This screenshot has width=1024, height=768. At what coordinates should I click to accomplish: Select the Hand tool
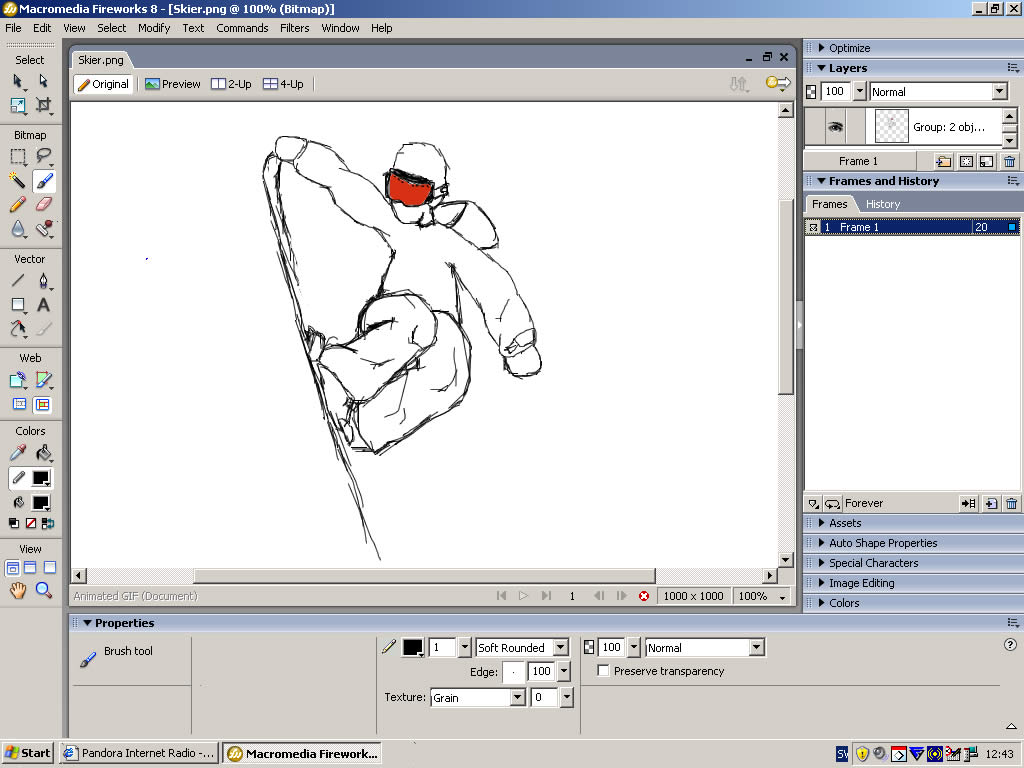click(18, 591)
